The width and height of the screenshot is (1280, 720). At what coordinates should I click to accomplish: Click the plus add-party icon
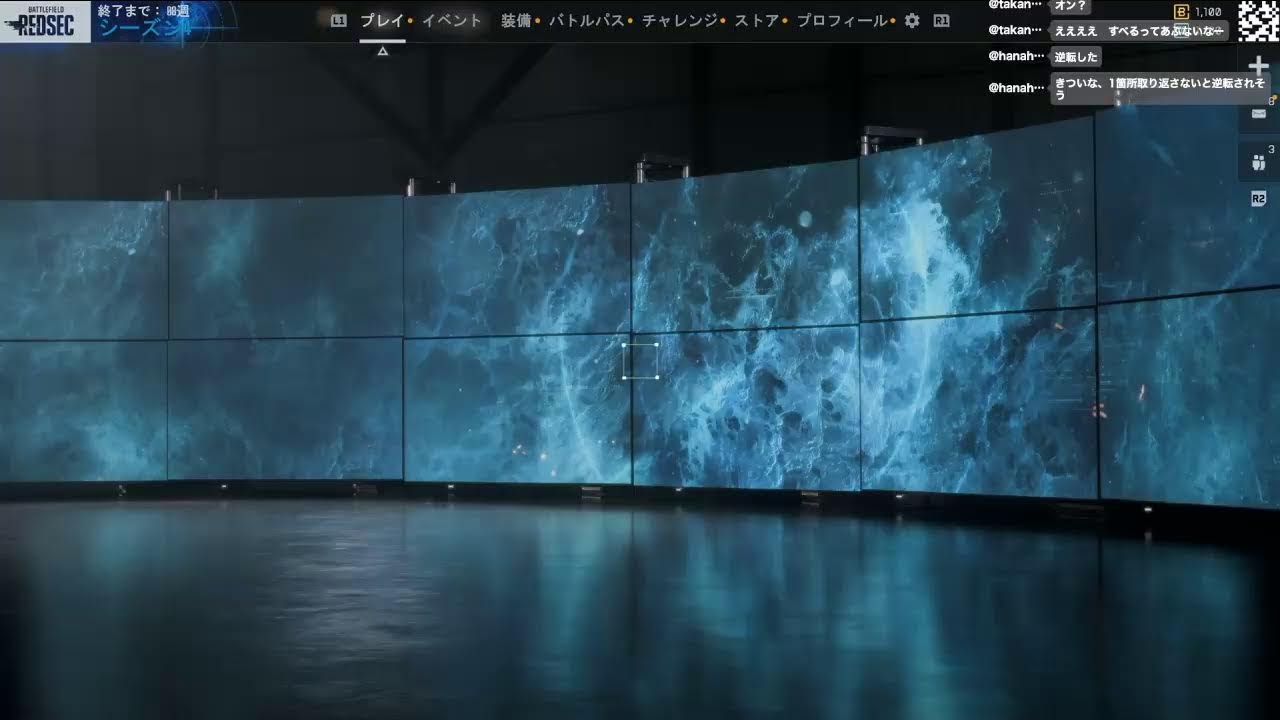(1259, 67)
